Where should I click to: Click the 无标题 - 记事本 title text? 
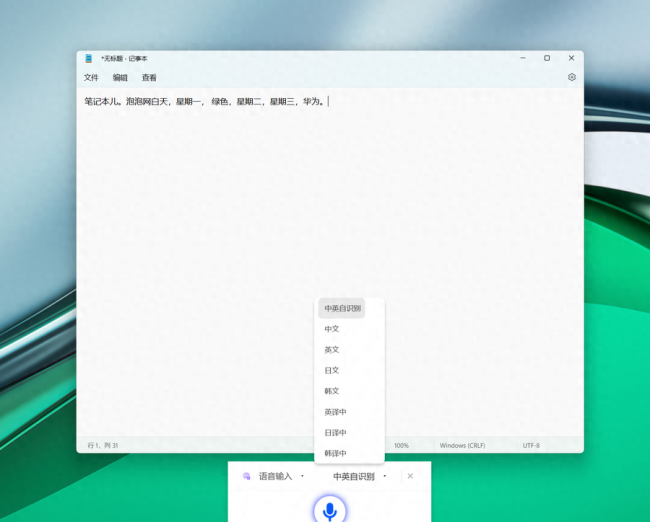(x=126, y=58)
